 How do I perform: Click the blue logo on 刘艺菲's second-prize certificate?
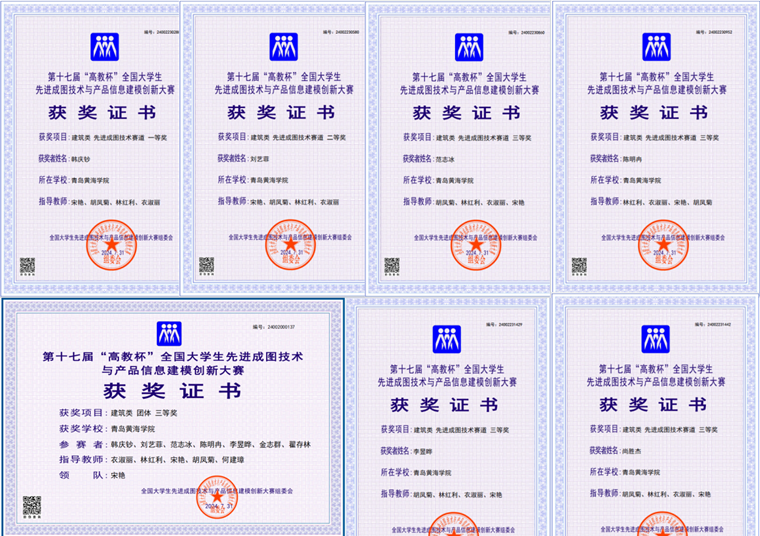tap(283, 46)
